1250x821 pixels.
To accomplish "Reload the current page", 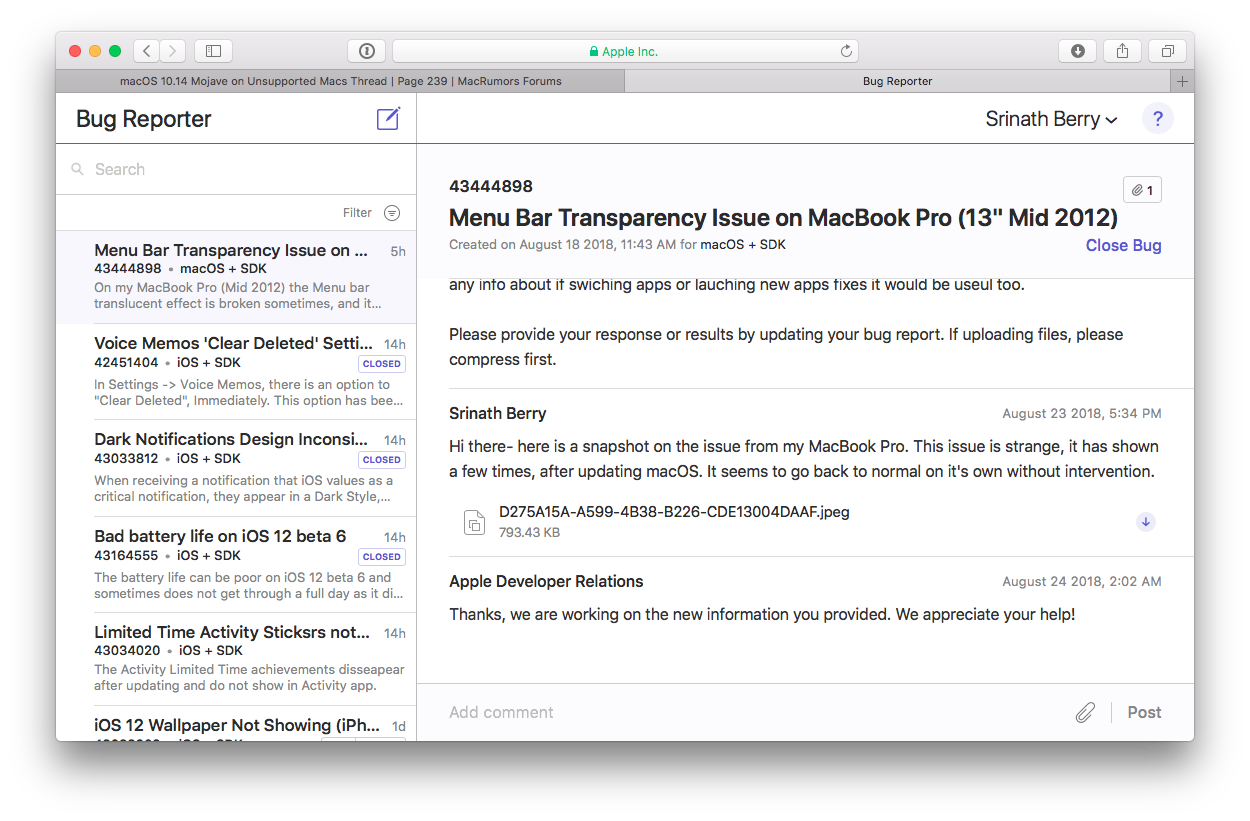I will pos(846,51).
